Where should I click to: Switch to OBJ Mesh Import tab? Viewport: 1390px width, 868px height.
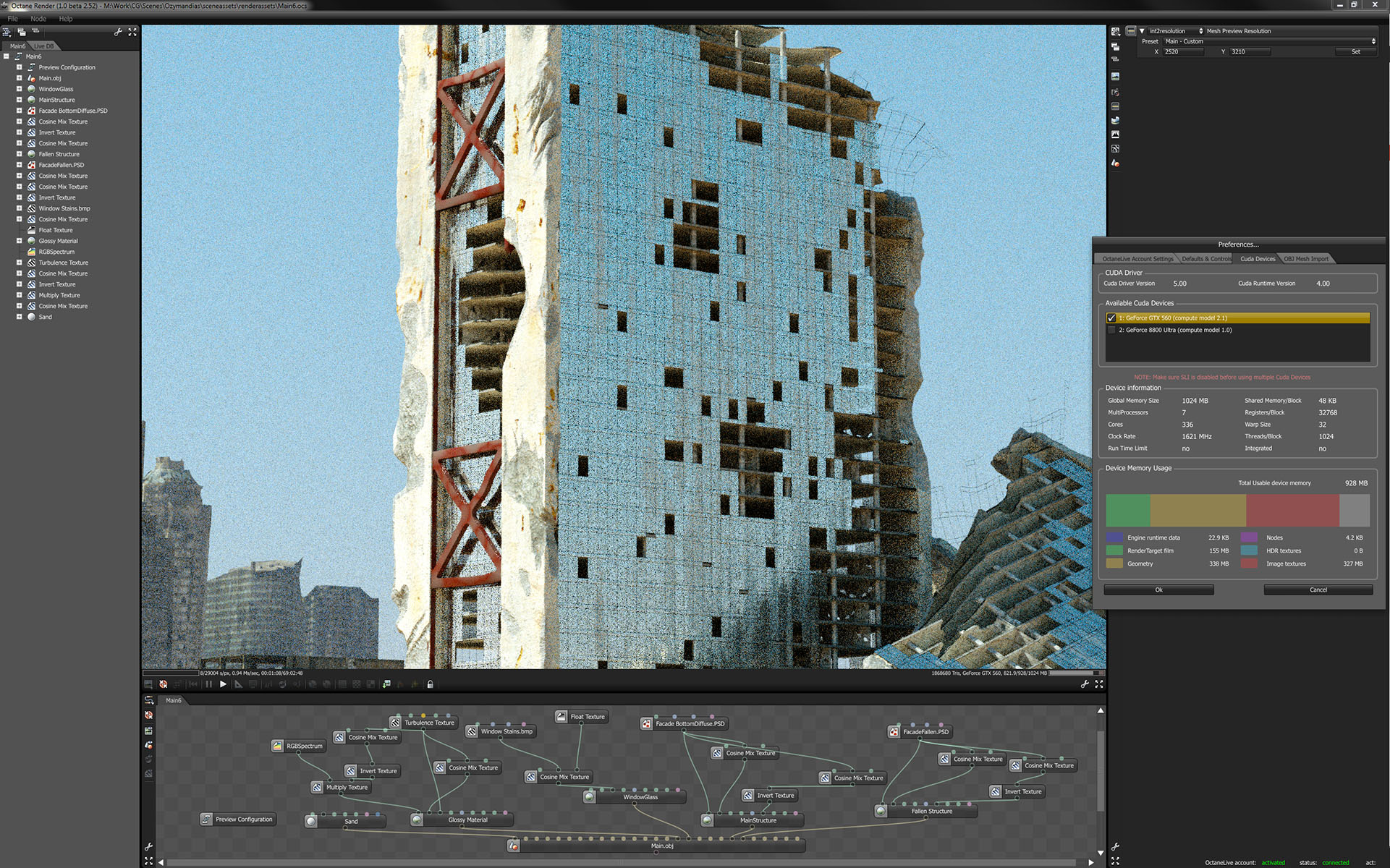tap(1306, 259)
